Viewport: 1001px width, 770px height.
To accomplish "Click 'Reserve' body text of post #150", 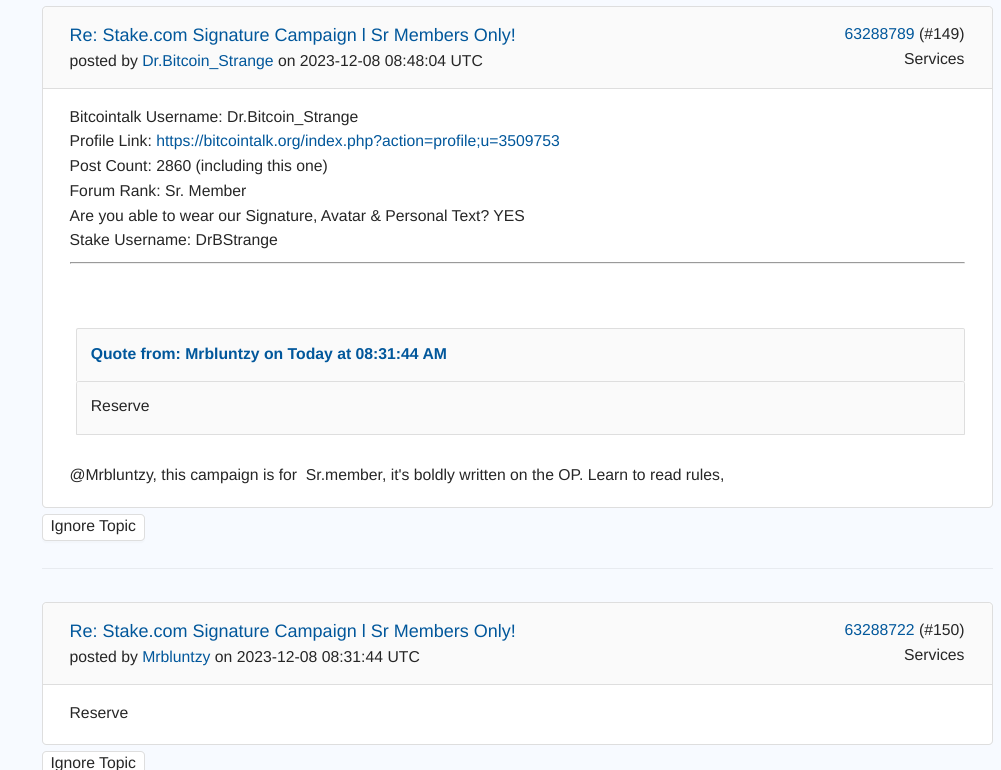I will click(x=99, y=713).
